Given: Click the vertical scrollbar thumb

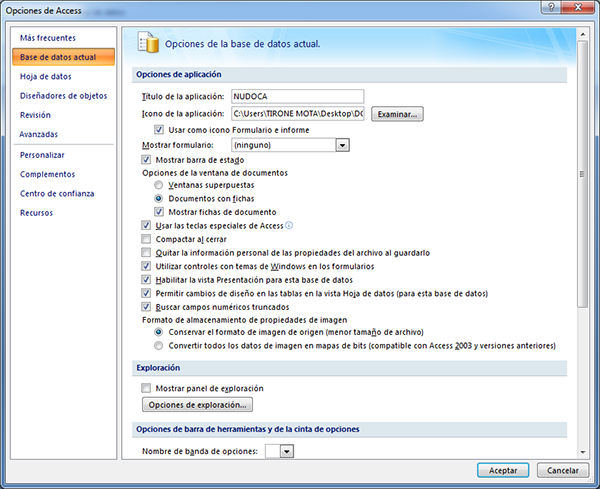Looking at the screenshot, I should tap(582, 174).
